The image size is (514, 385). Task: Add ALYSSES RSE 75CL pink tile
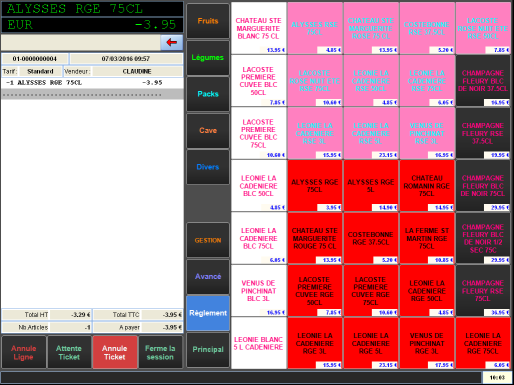click(315, 28)
